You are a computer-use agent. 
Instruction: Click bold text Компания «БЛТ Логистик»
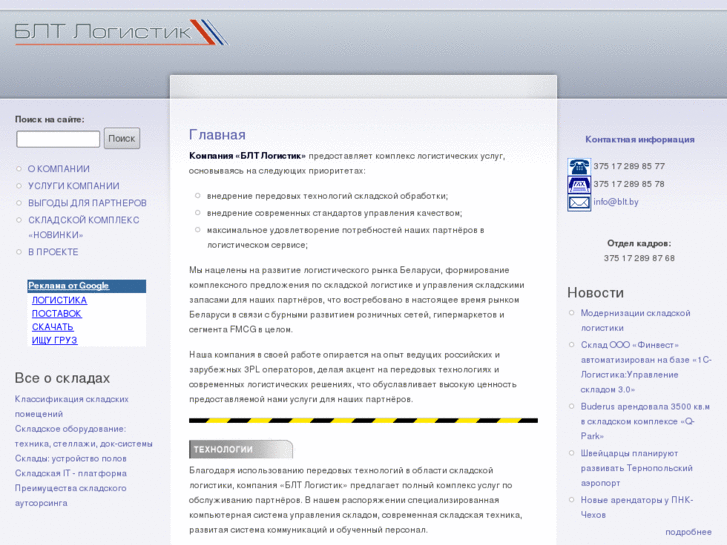click(x=247, y=156)
